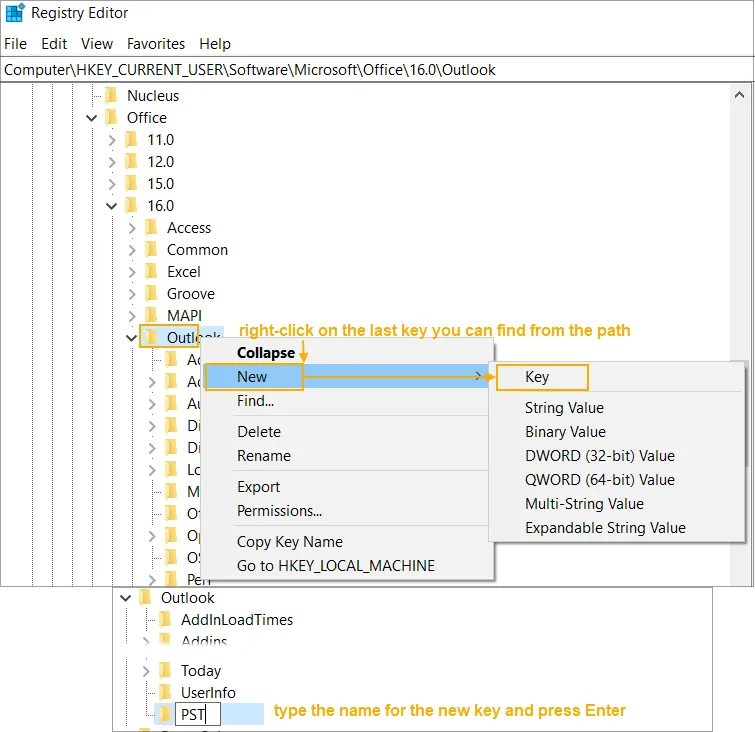This screenshot has height=732, width=755.
Task: Click the Excel folder icon
Action: point(151,271)
